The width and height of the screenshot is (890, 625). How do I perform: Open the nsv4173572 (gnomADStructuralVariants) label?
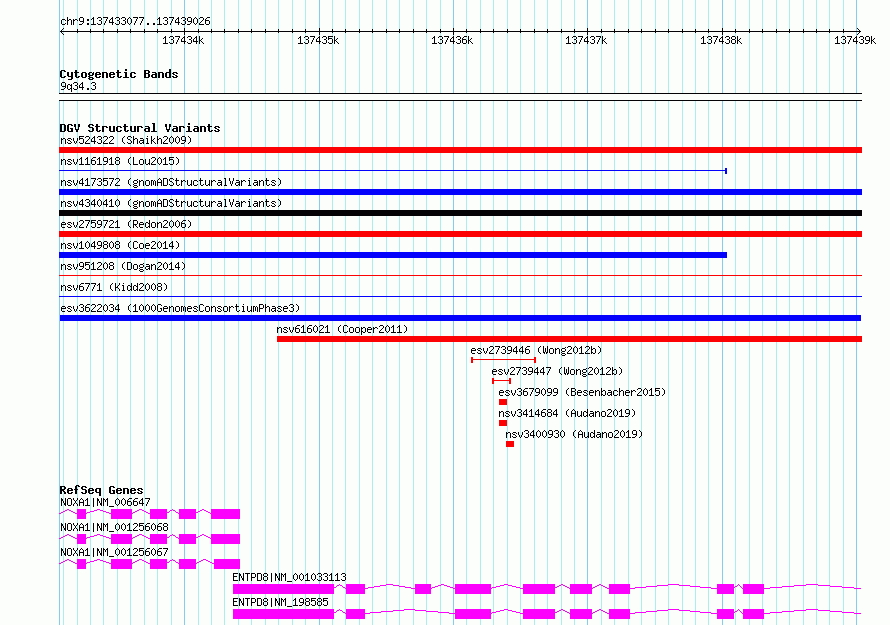171,182
